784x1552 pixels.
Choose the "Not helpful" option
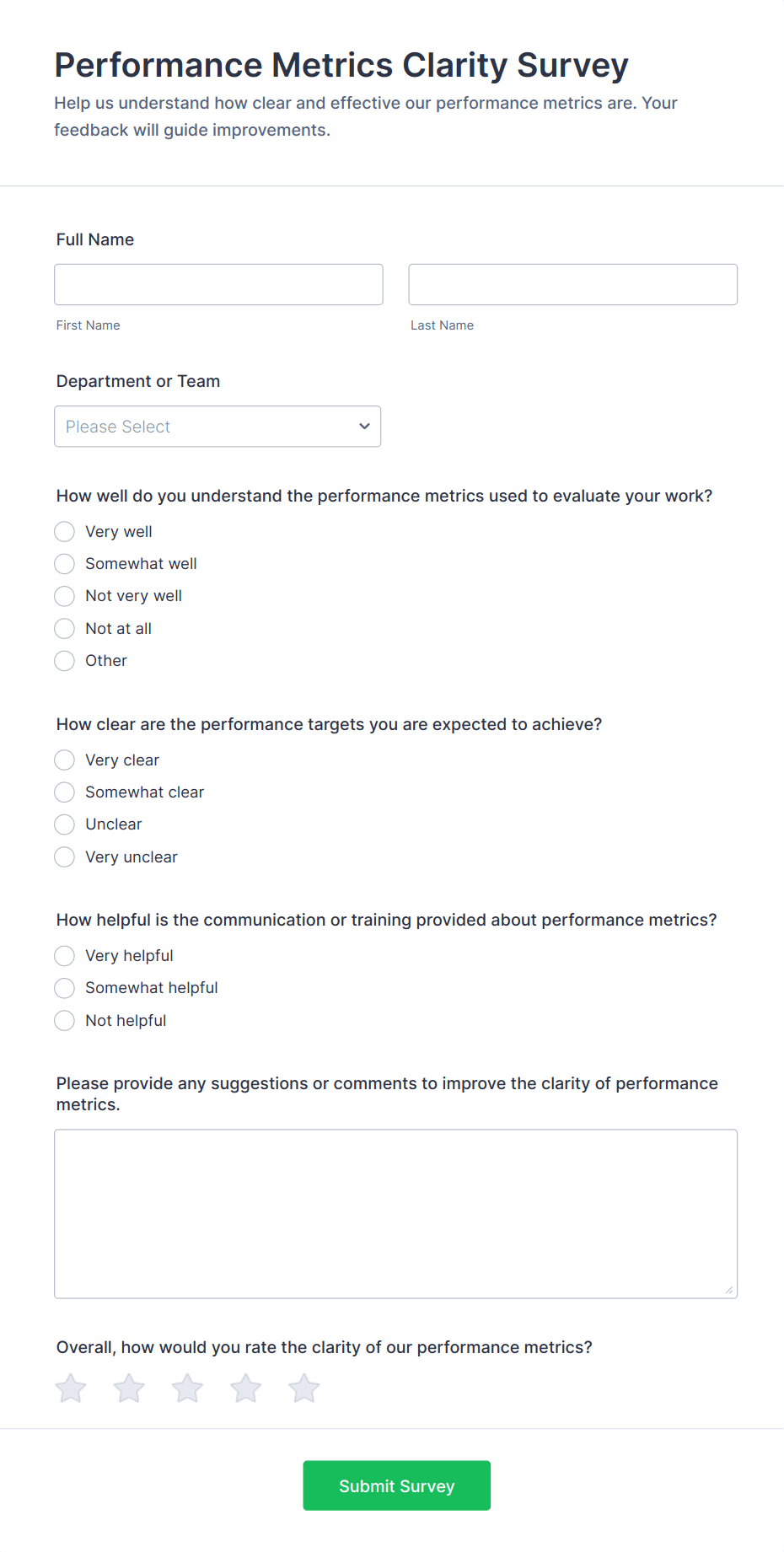pos(65,1021)
